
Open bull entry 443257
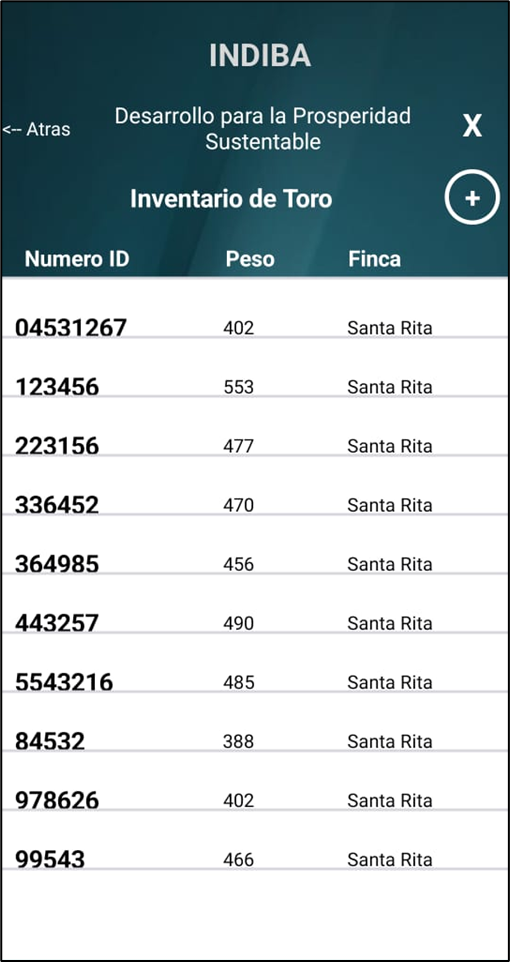click(x=255, y=615)
